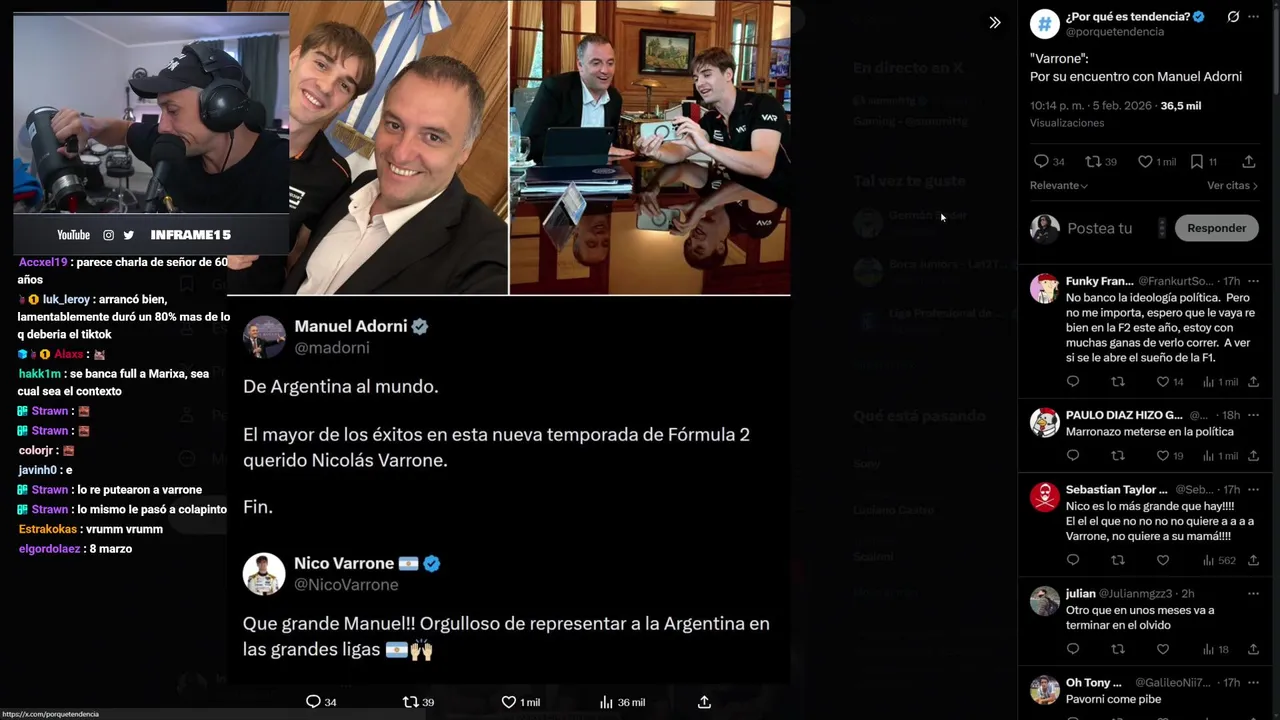Open Manuel Adorni's profile link
The width and height of the screenshot is (1280, 720).
point(350,327)
